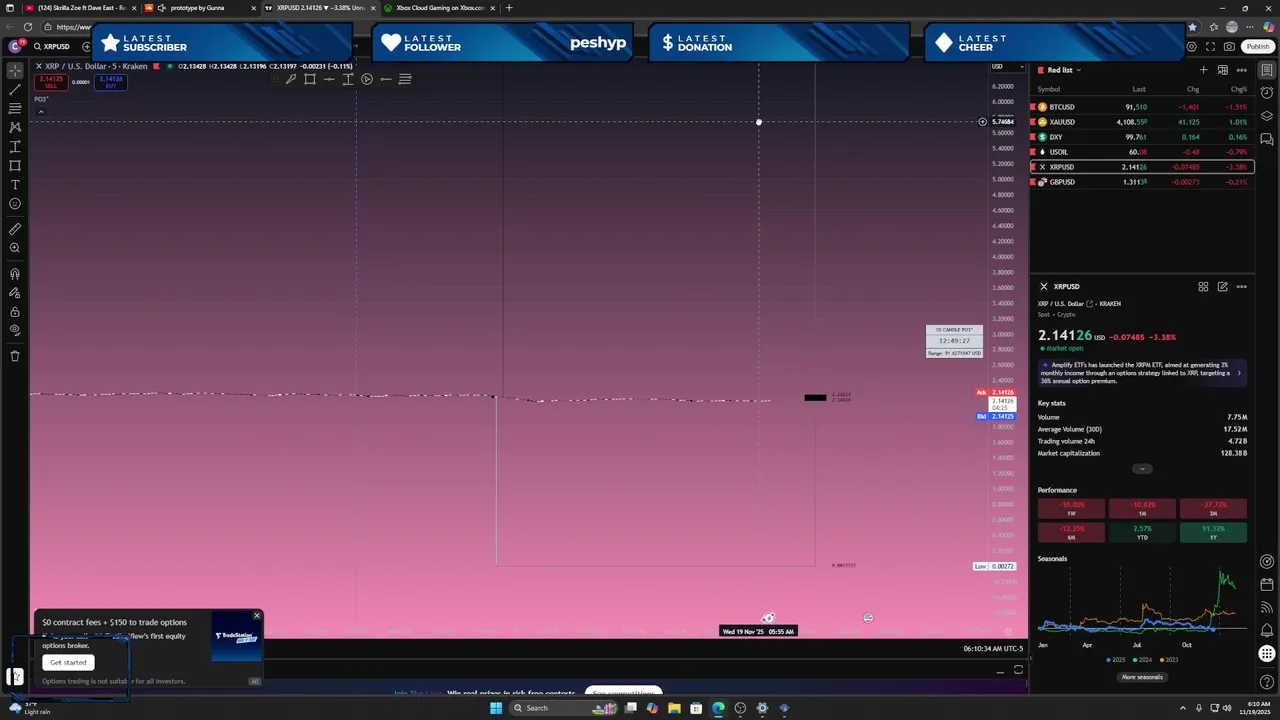Add symbol to watchlist plus icon
The height and width of the screenshot is (720, 1280).
tap(1203, 70)
